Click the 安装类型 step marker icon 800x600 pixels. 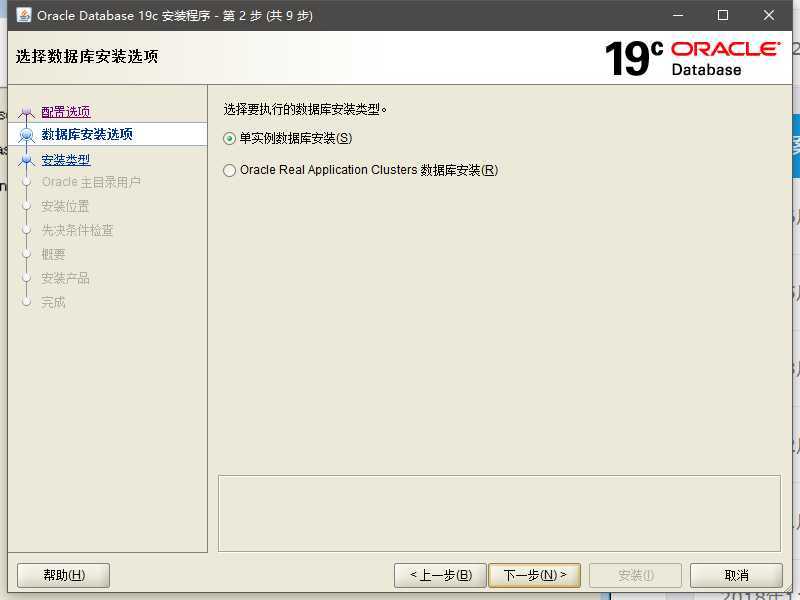point(27,160)
